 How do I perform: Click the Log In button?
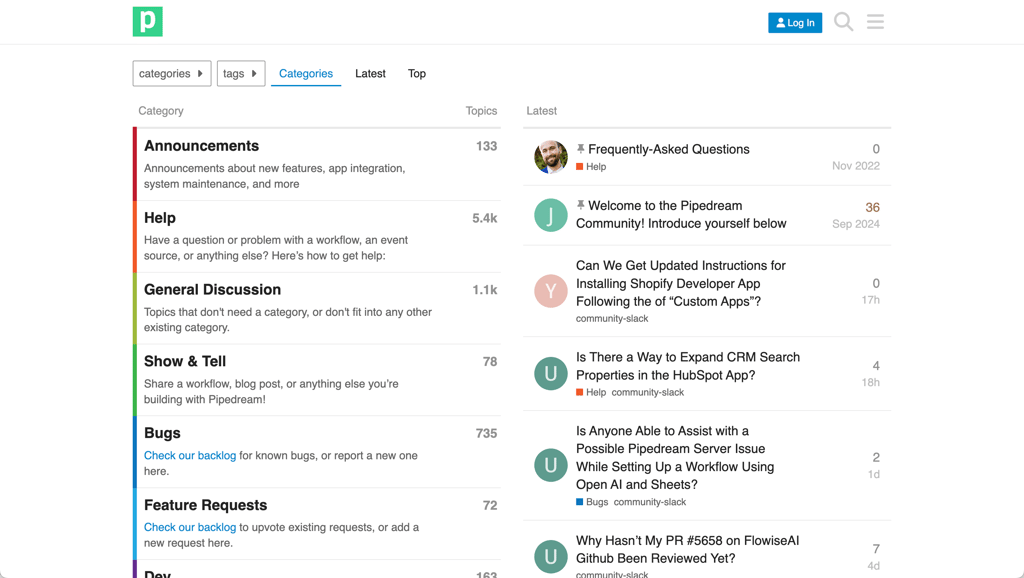pos(795,23)
